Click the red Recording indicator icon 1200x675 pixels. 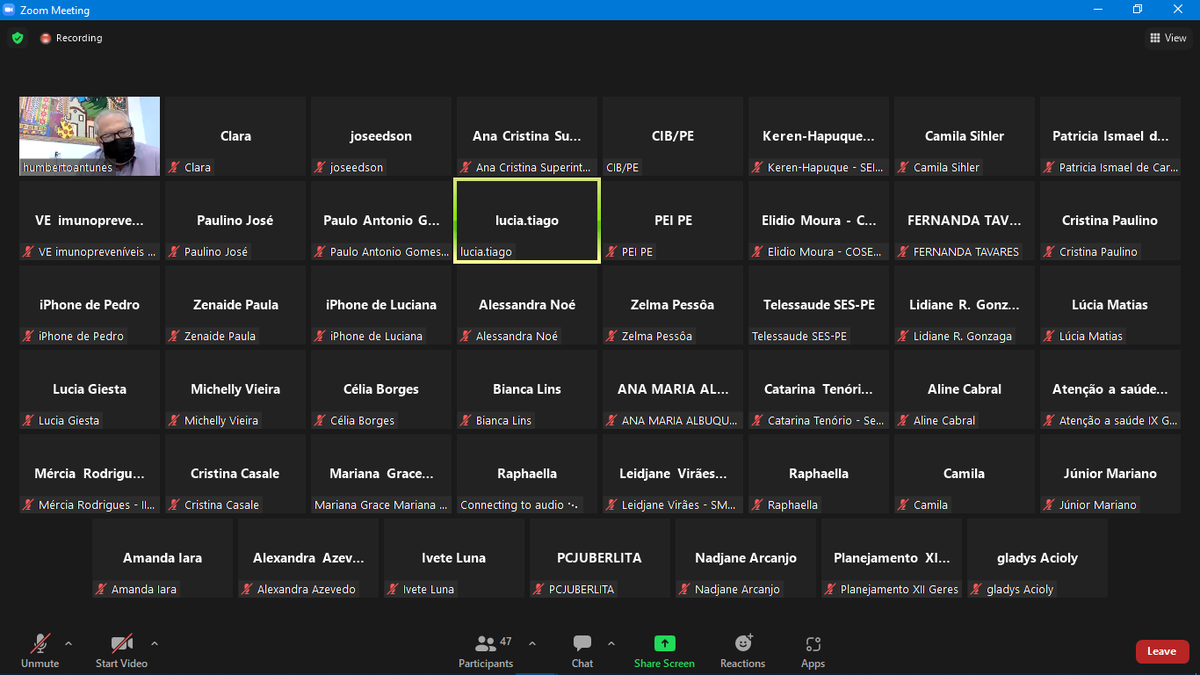pyautogui.click(x=45, y=38)
